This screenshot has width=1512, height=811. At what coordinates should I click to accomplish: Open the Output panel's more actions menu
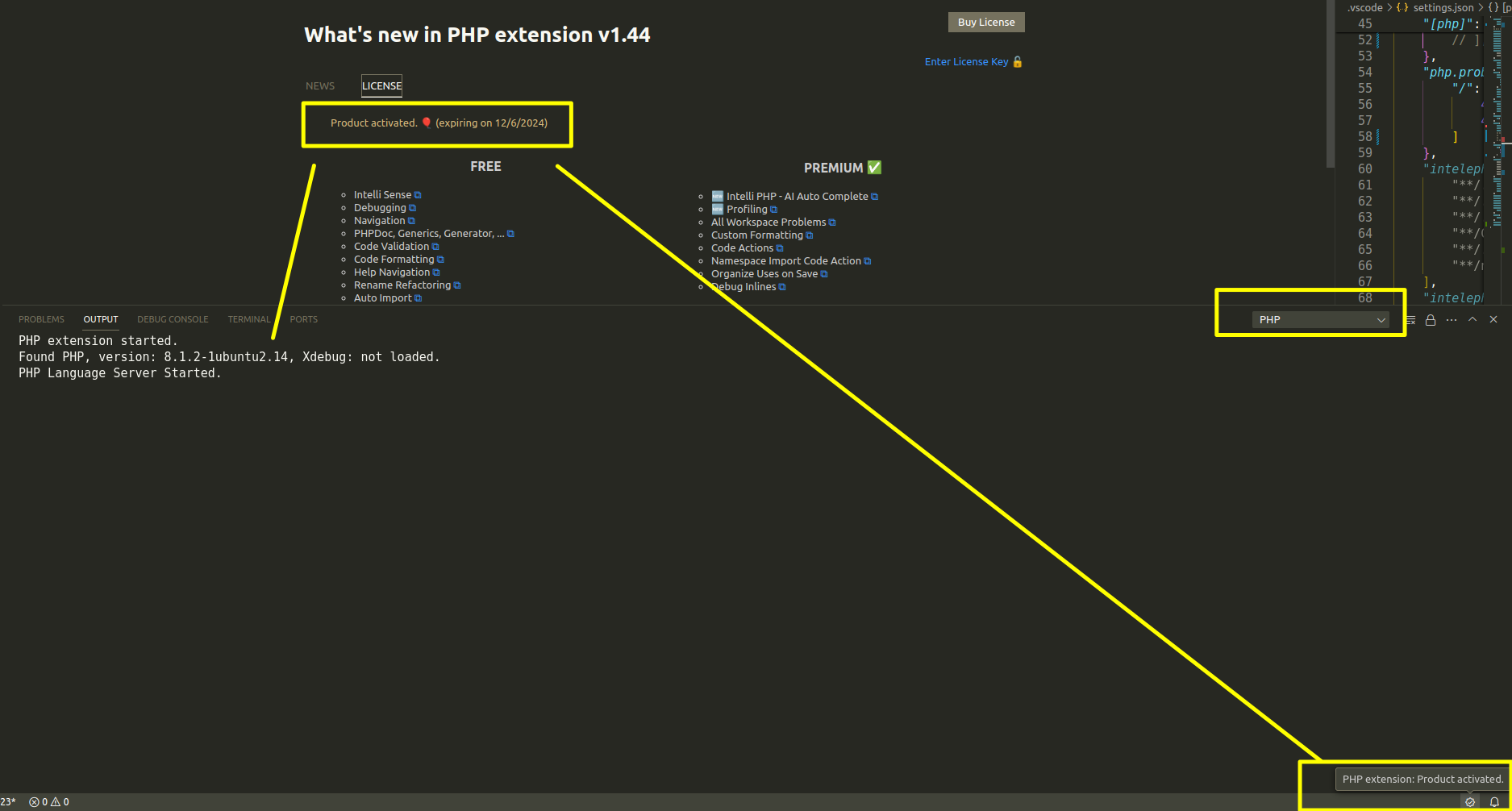1452,320
